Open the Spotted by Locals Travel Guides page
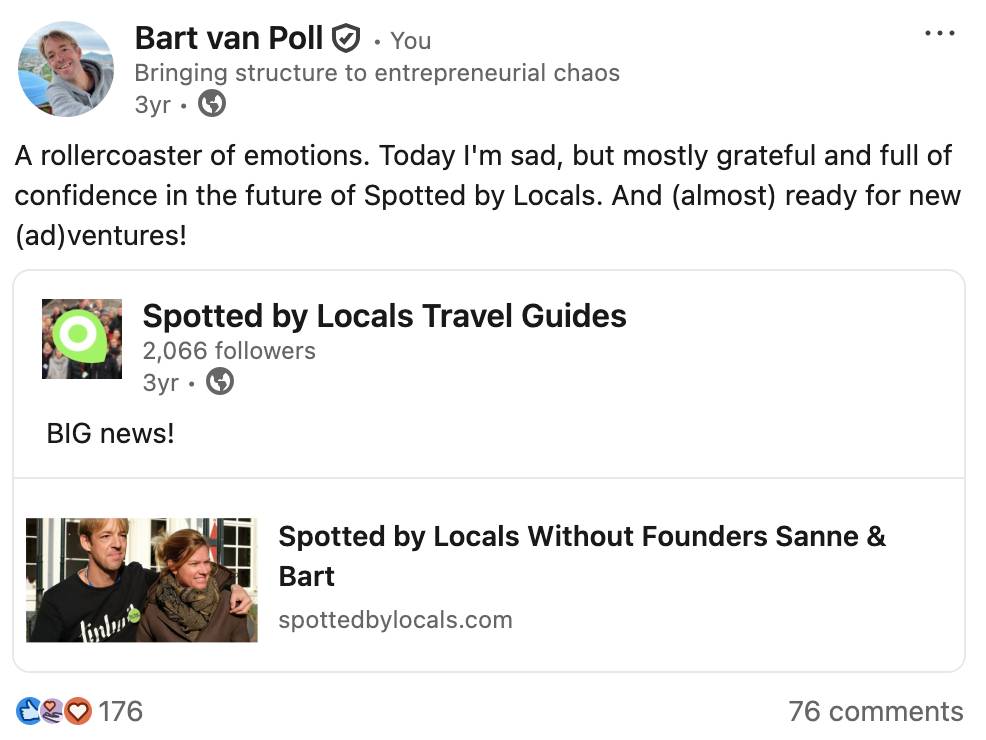The height and width of the screenshot is (740, 986). [384, 316]
